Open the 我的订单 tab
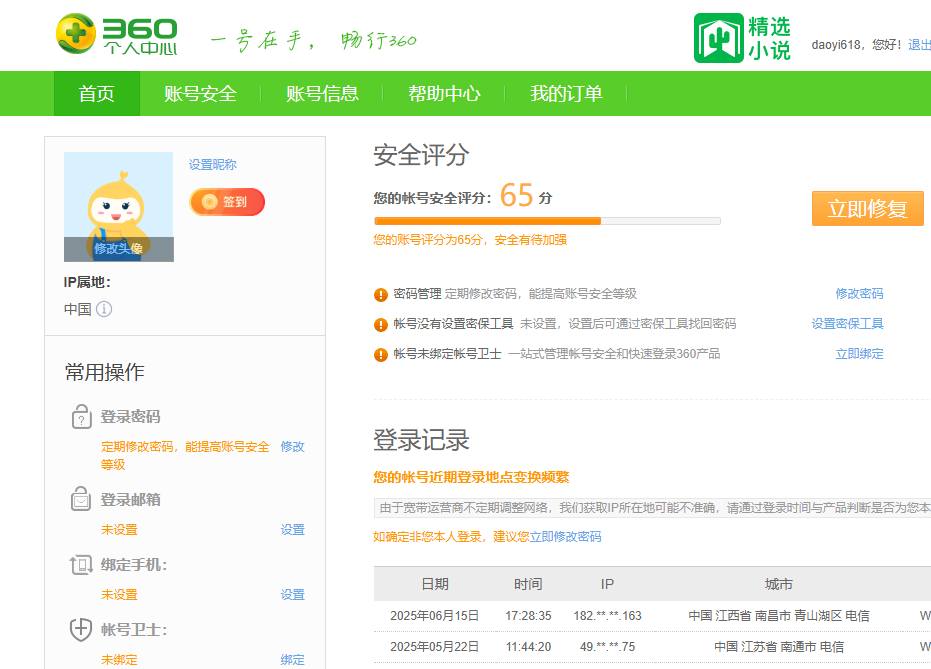931x669 pixels. 565,93
